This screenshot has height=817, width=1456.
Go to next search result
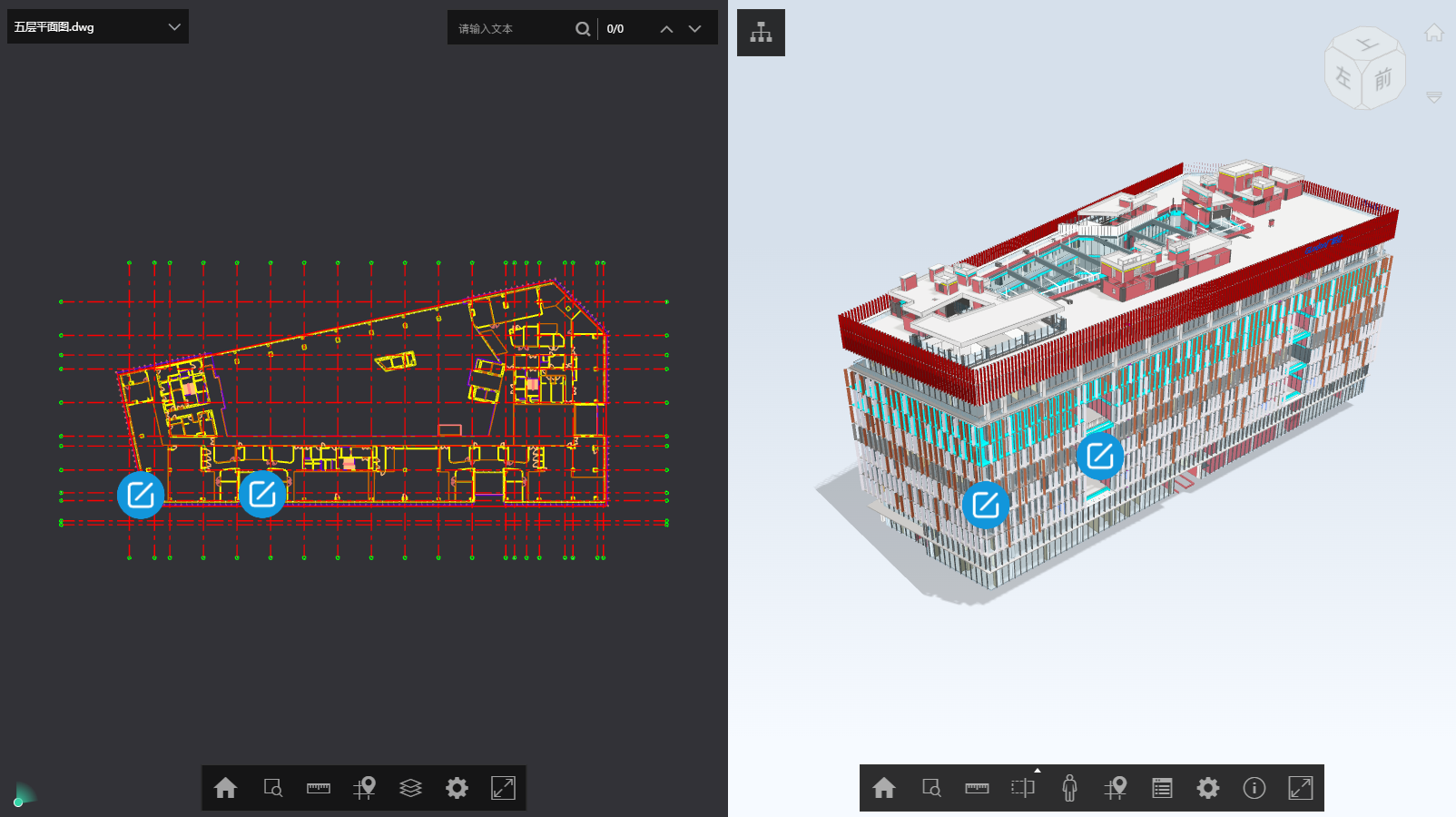tap(695, 29)
